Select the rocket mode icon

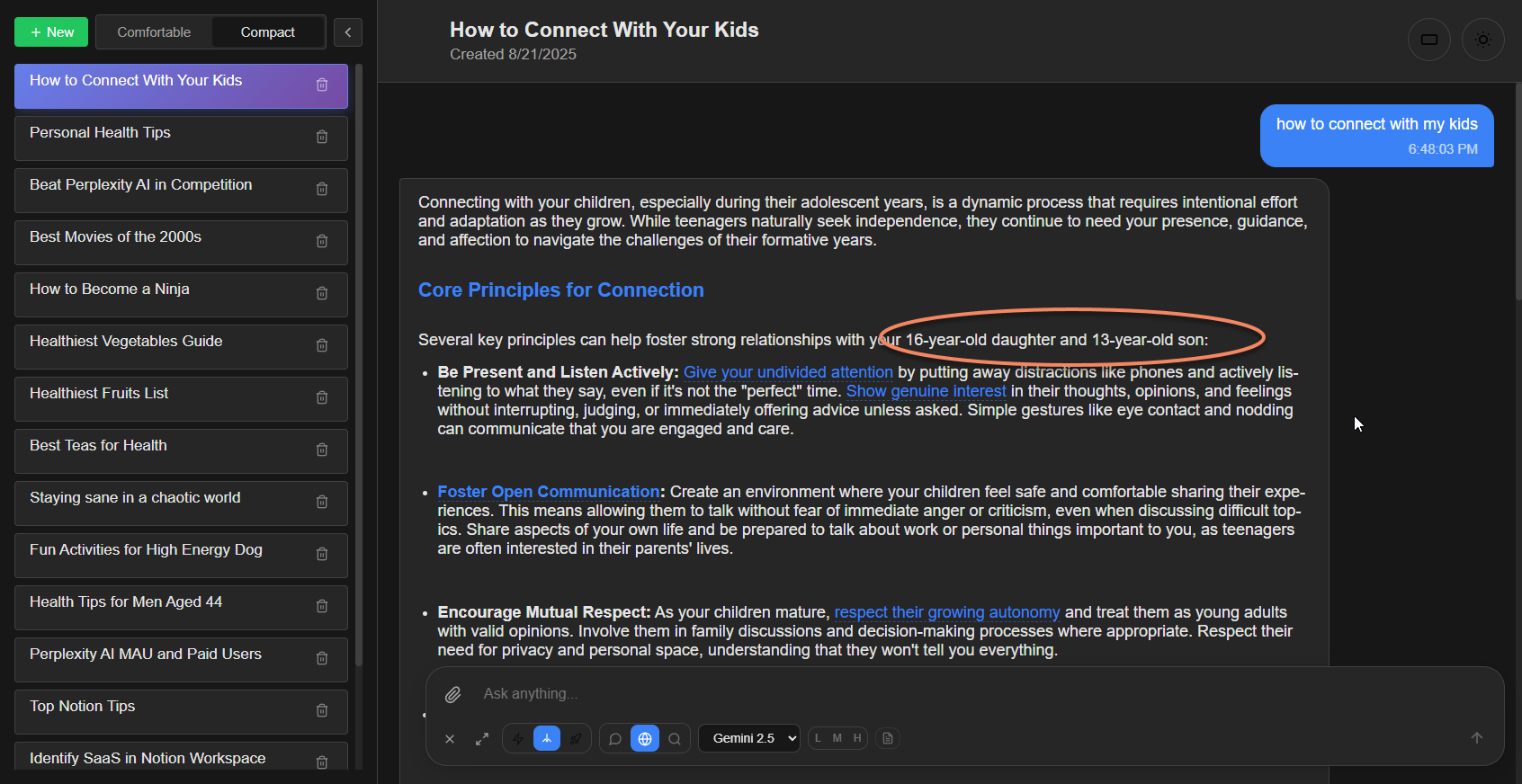pyautogui.click(x=576, y=738)
